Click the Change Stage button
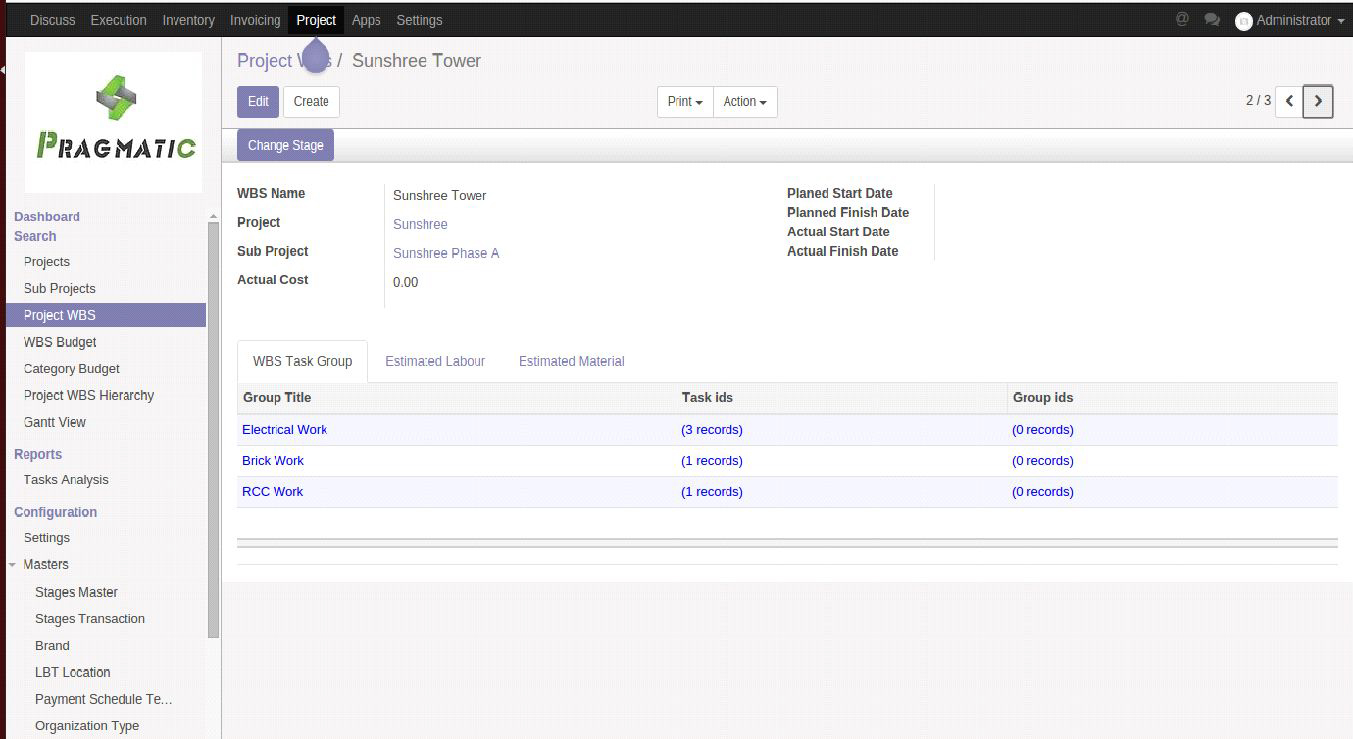 pos(286,145)
